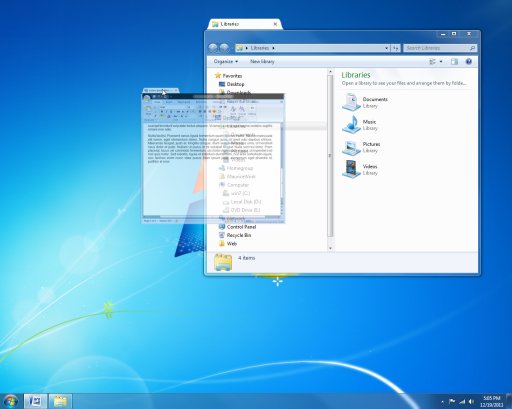Open the address bar history dropdown

point(386,48)
